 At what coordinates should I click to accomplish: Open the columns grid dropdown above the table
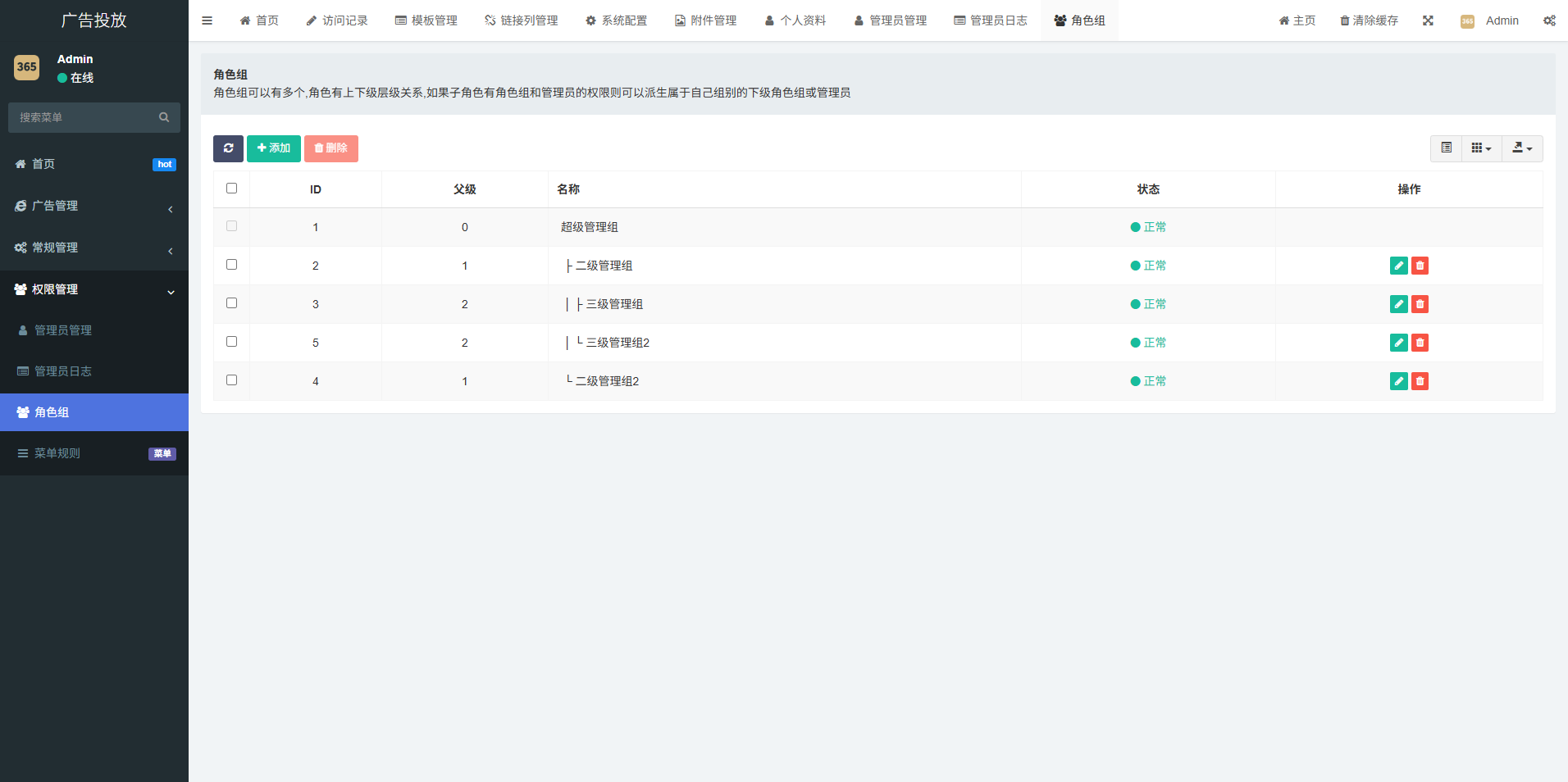pos(1481,148)
